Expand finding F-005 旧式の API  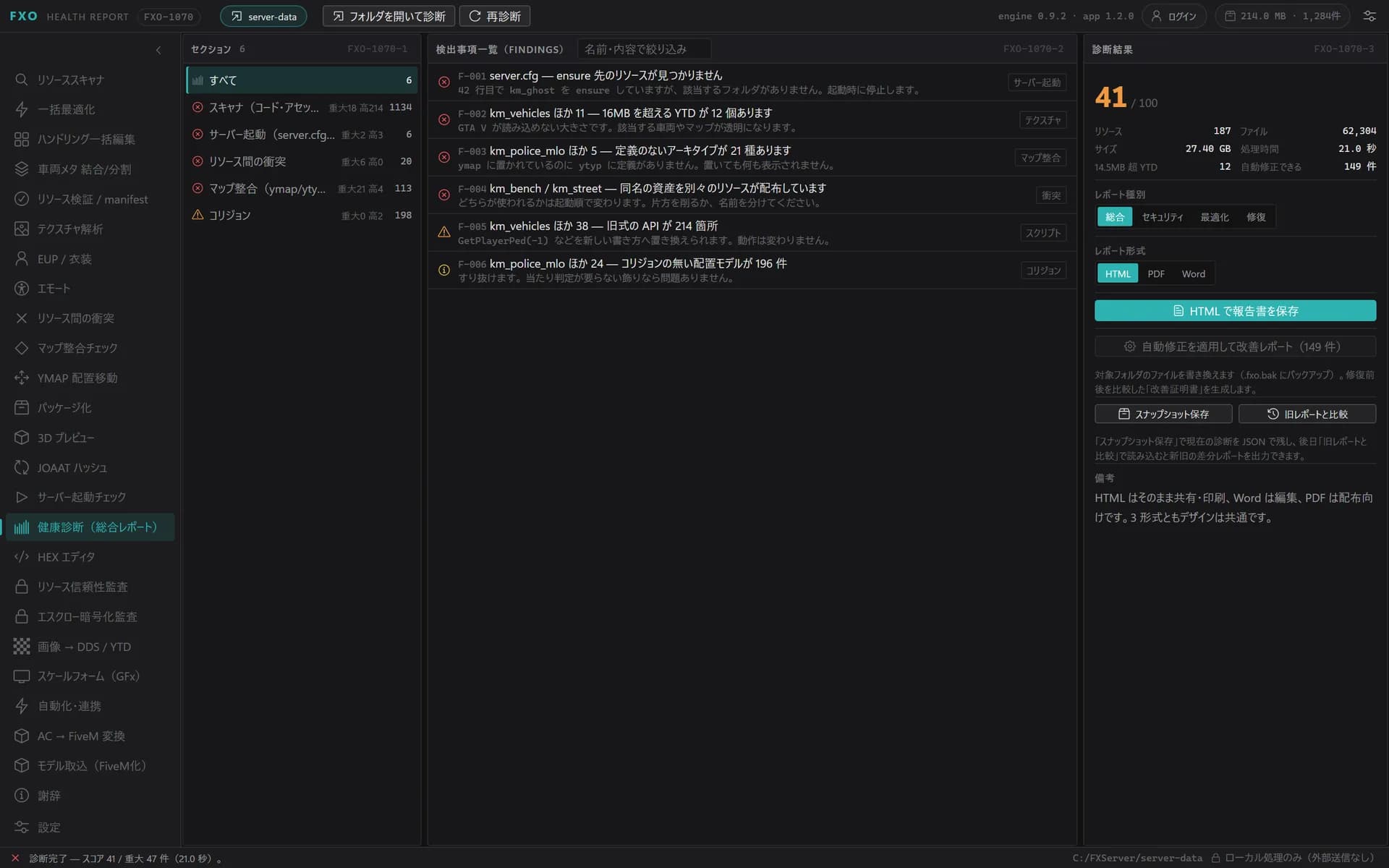tap(752, 233)
